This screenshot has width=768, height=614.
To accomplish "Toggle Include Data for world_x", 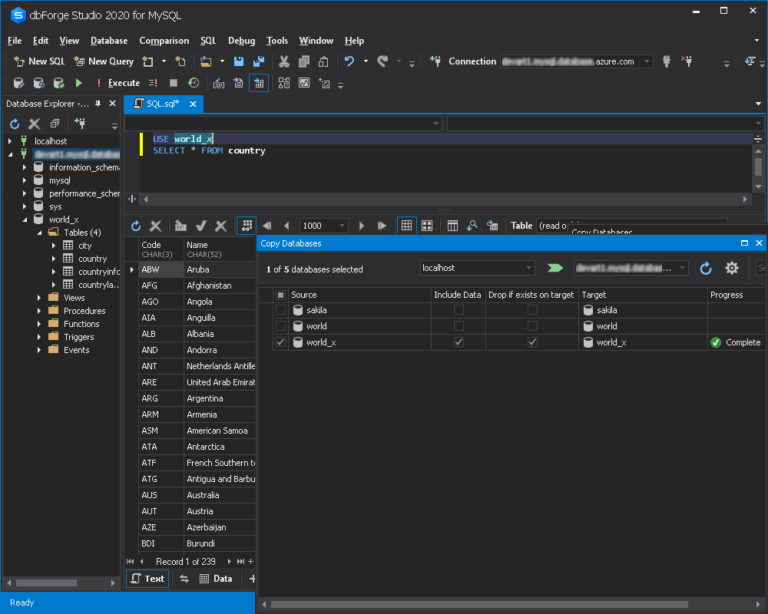I will point(458,342).
